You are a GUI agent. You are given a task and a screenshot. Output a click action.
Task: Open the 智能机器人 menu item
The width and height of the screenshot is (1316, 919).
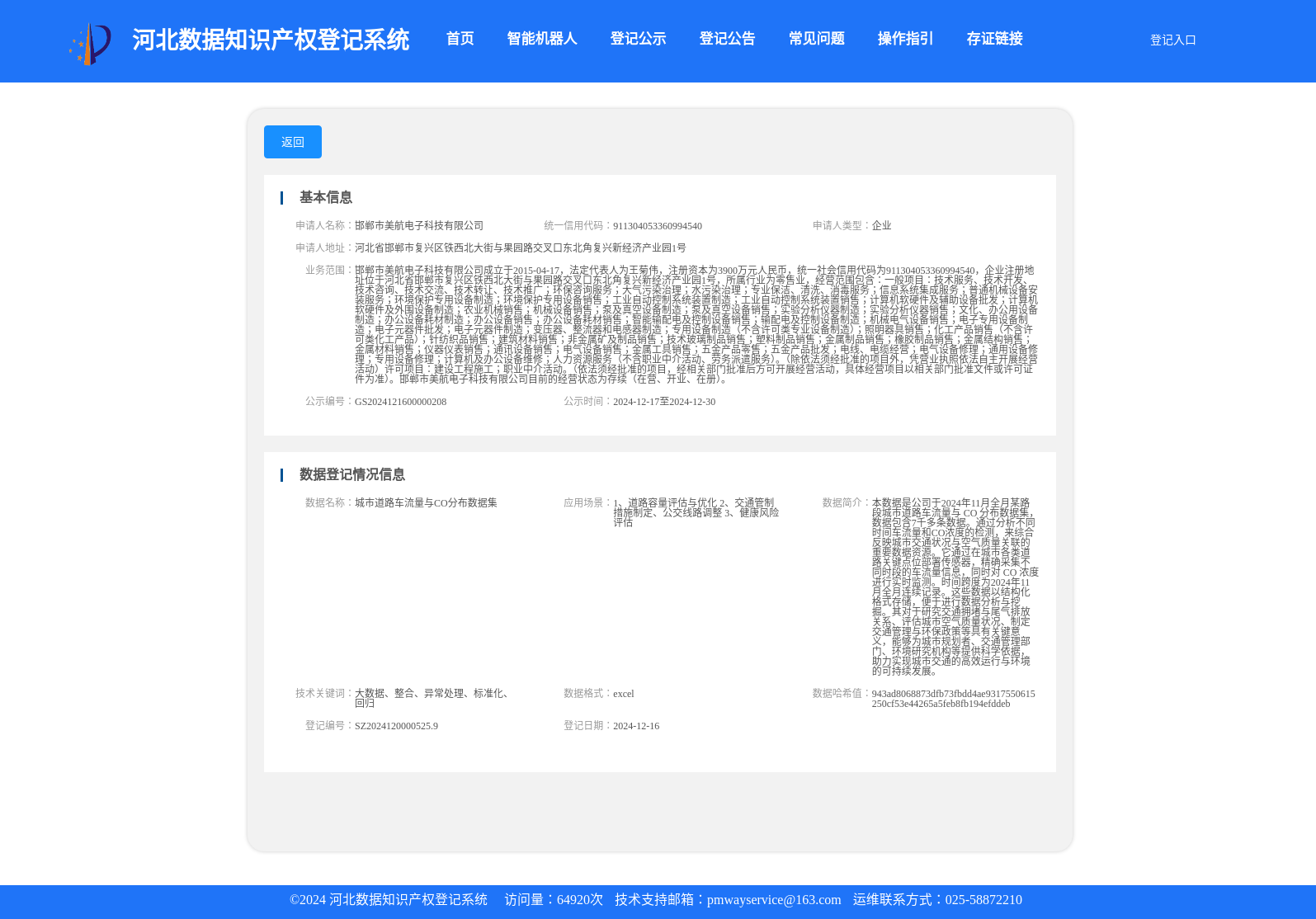[x=542, y=39]
